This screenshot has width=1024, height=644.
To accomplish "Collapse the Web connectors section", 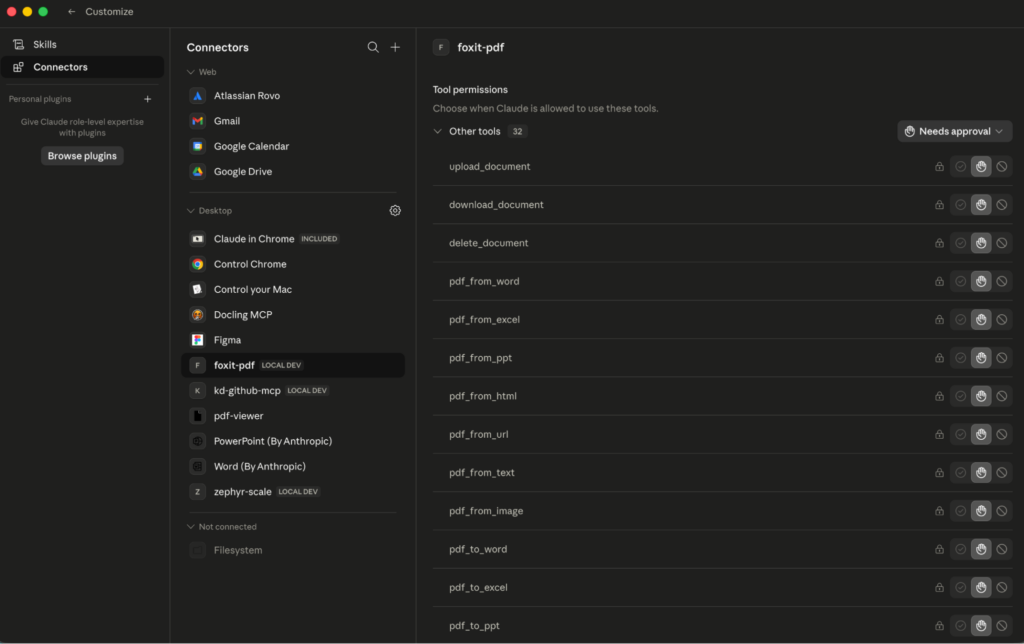I will (x=191, y=72).
